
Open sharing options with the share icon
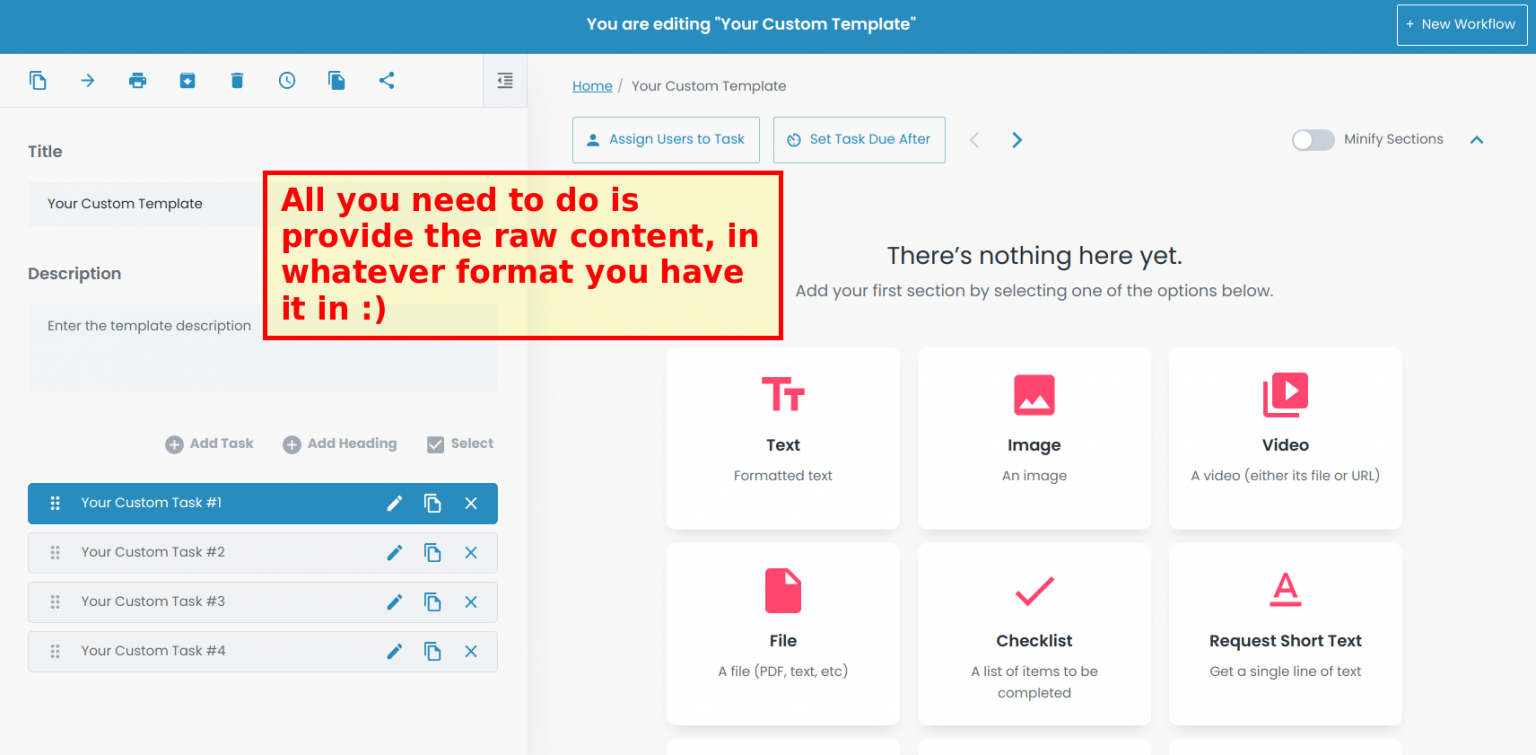(x=386, y=80)
